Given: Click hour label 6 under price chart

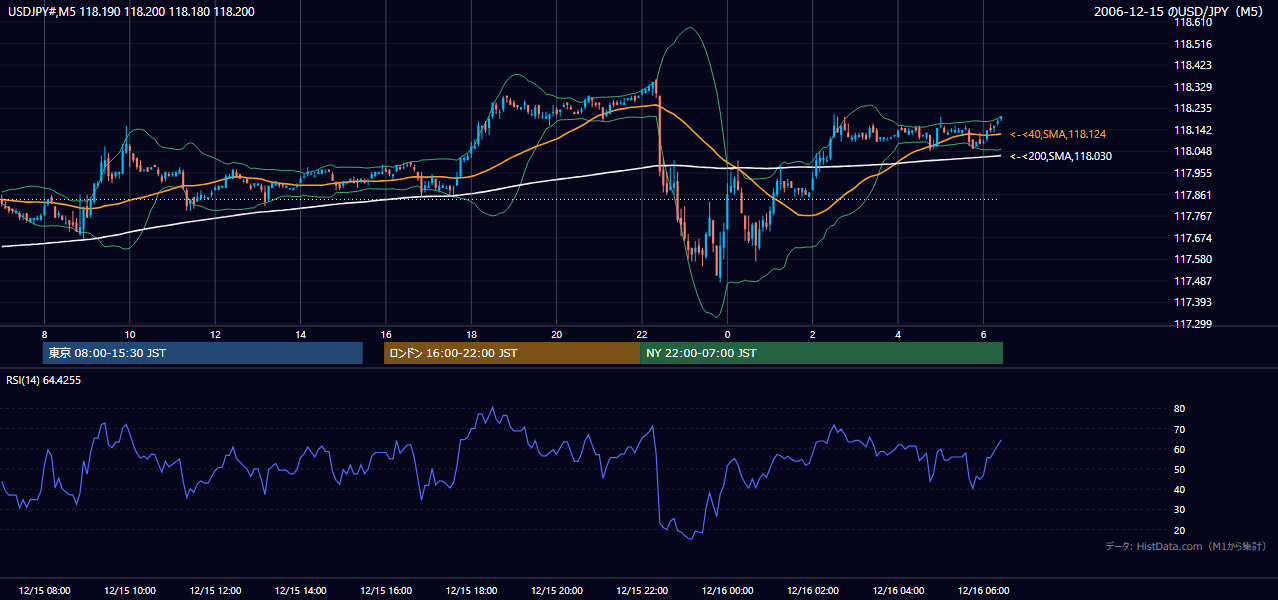Looking at the screenshot, I should [983, 334].
